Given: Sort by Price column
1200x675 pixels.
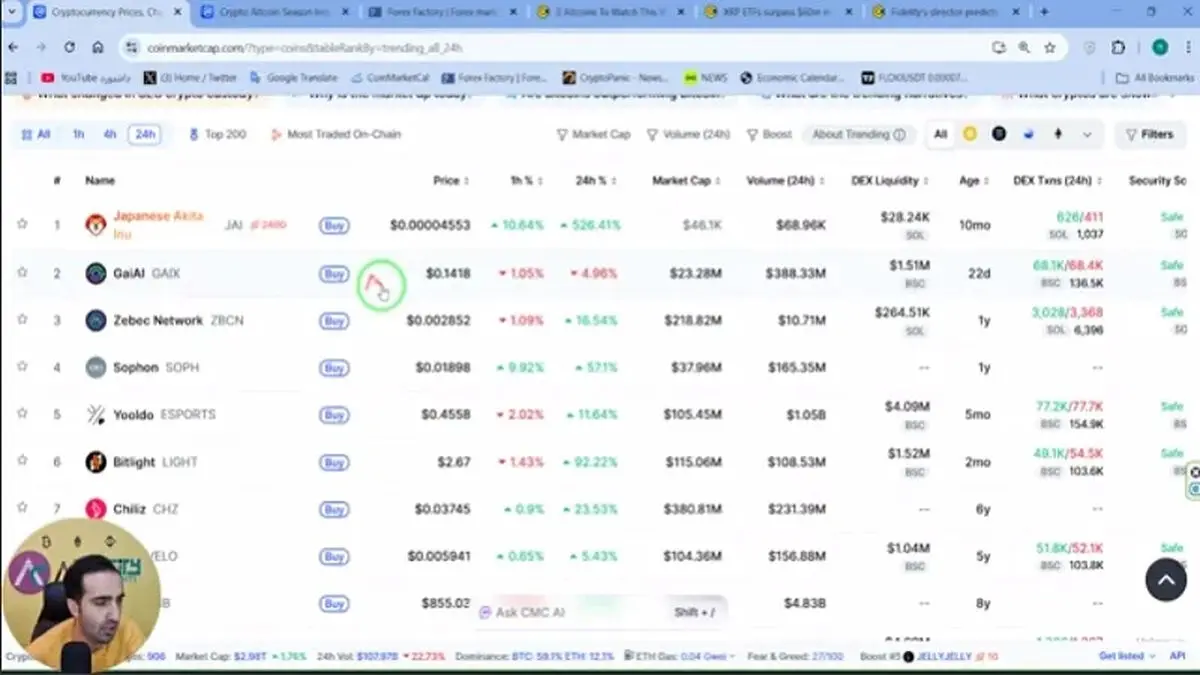Looking at the screenshot, I should pyautogui.click(x=452, y=181).
